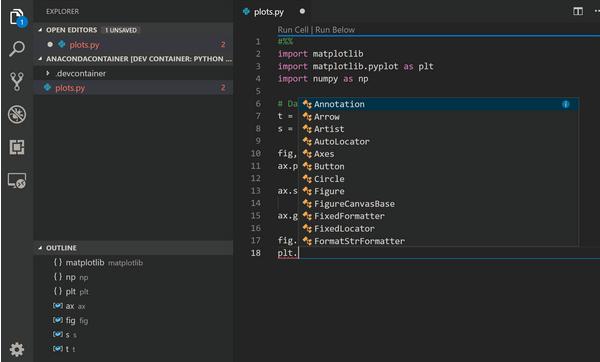Click the 'import numpy as np' line
This screenshot has height=362, width=600.
(x=323, y=78)
